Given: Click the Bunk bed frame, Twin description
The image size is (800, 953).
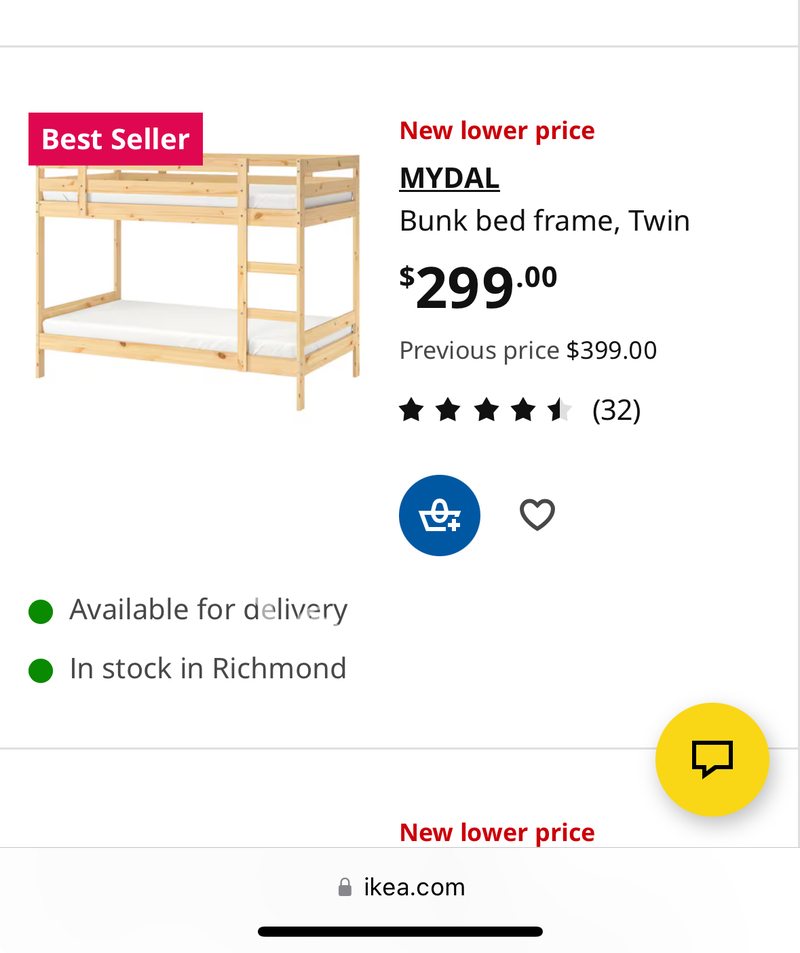Looking at the screenshot, I should pyautogui.click(x=544, y=220).
